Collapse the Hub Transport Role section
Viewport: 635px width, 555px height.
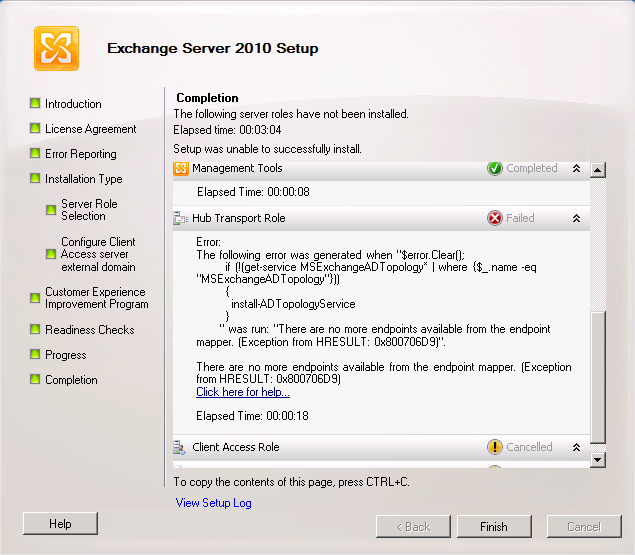pos(576,219)
